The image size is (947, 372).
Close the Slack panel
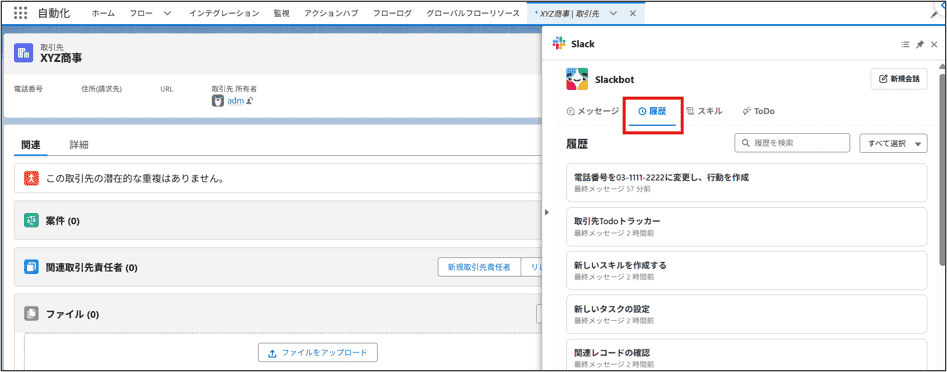[934, 44]
